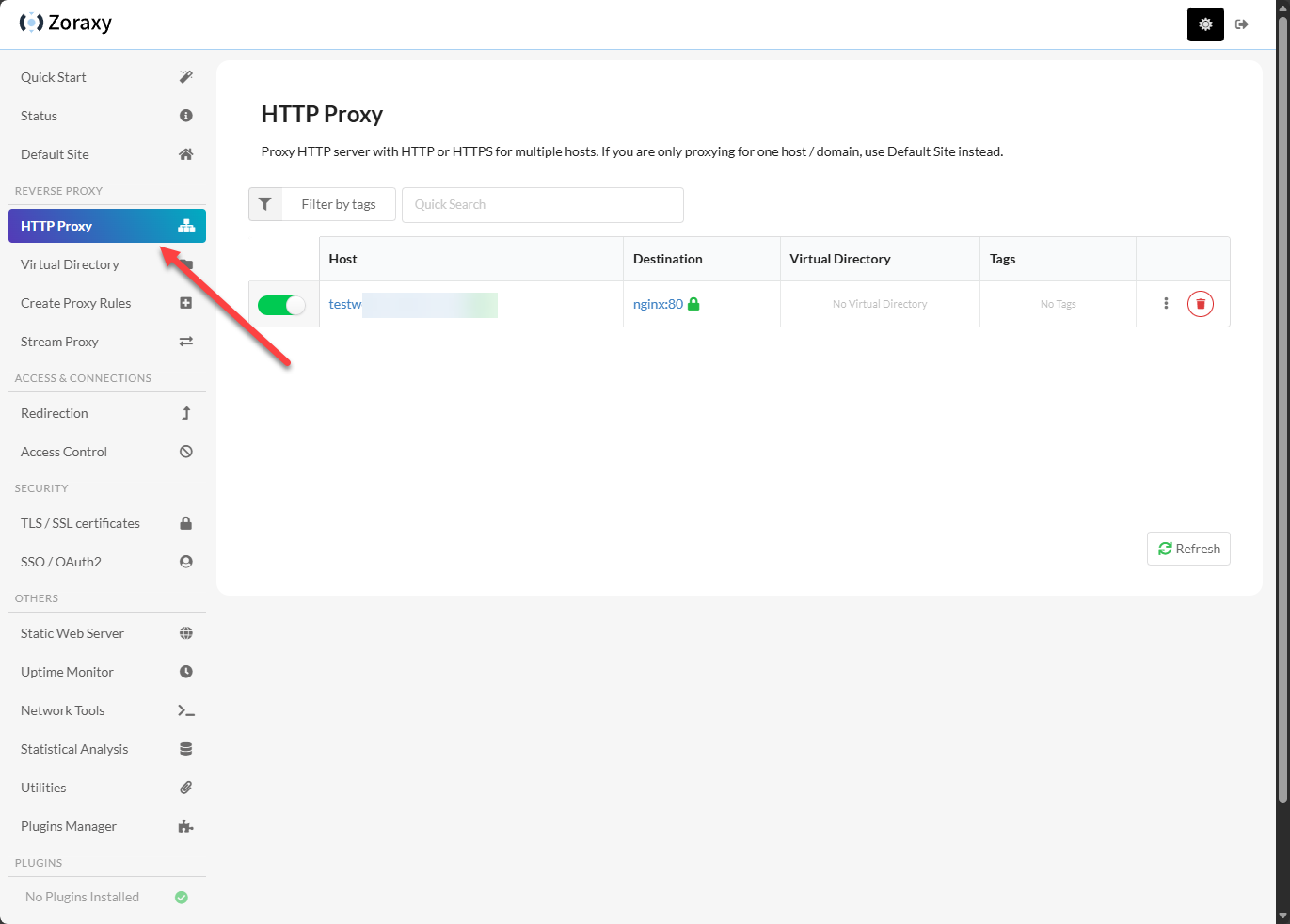This screenshot has width=1290, height=924.
Task: Focus the Quick Search field
Action: (543, 204)
